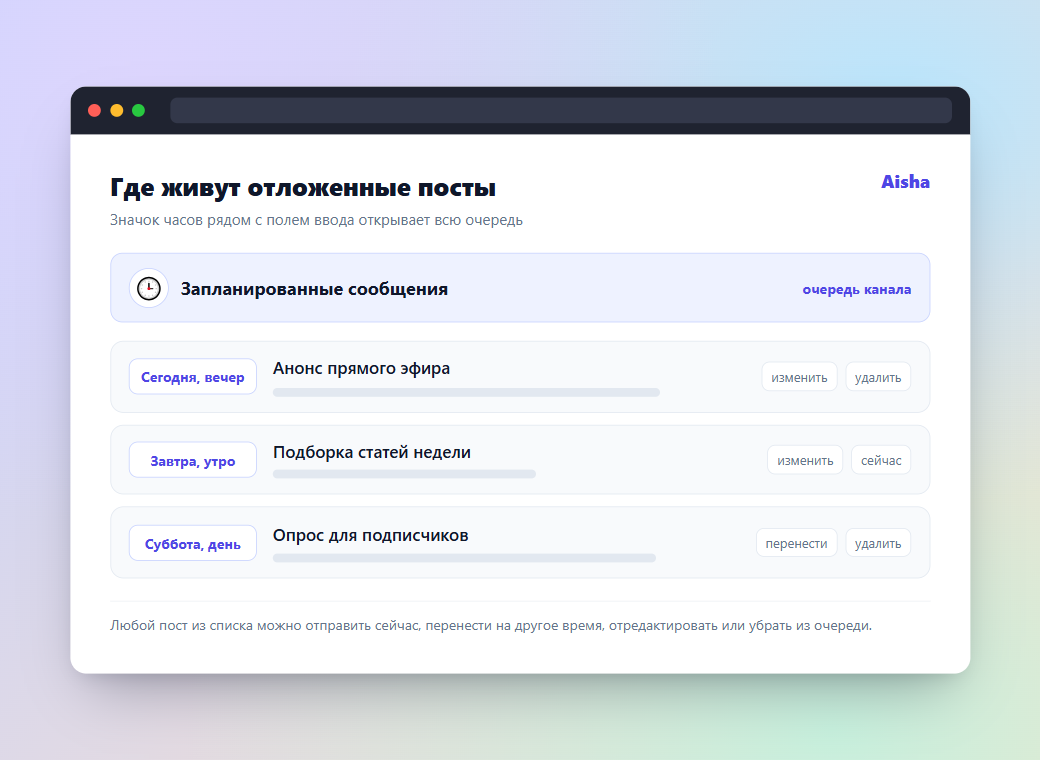Click 'перенести' for Опрос для подписчиков
This screenshot has height=760, width=1040.
point(796,542)
